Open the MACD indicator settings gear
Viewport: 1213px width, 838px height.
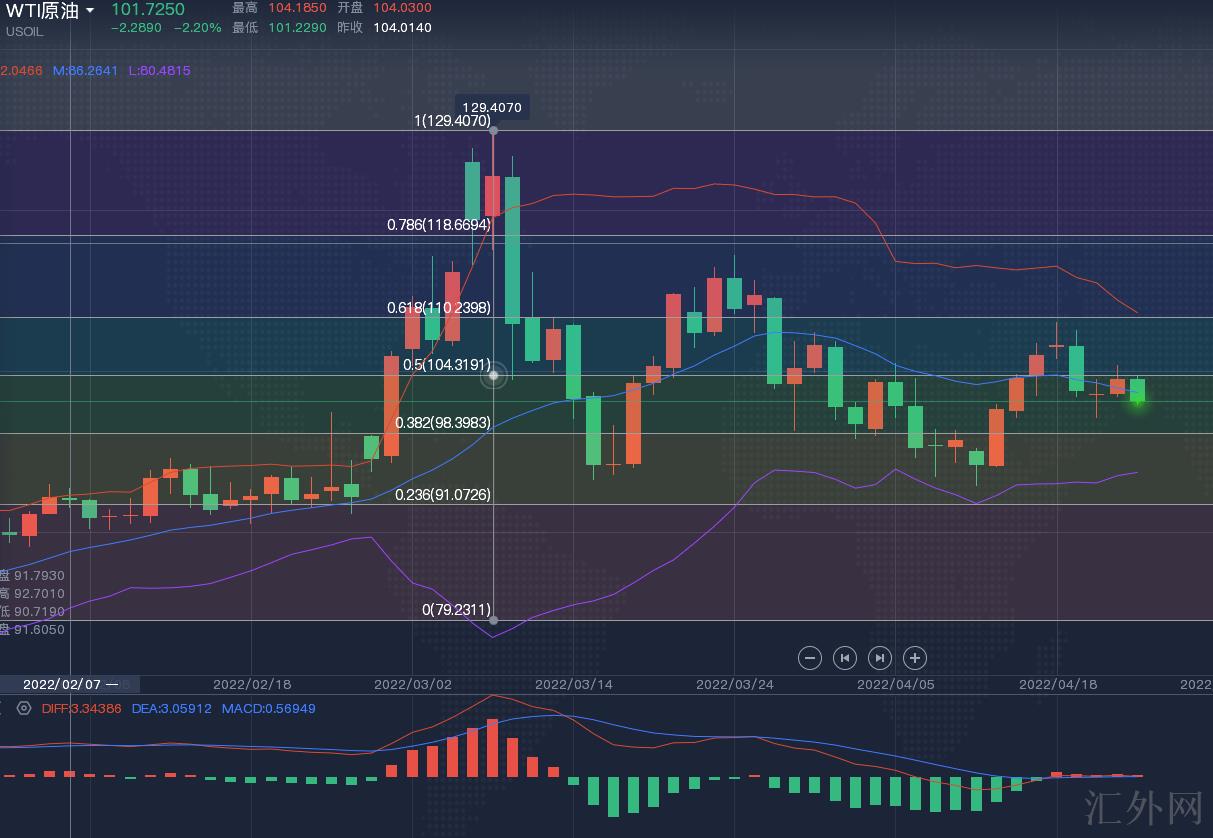click(24, 708)
